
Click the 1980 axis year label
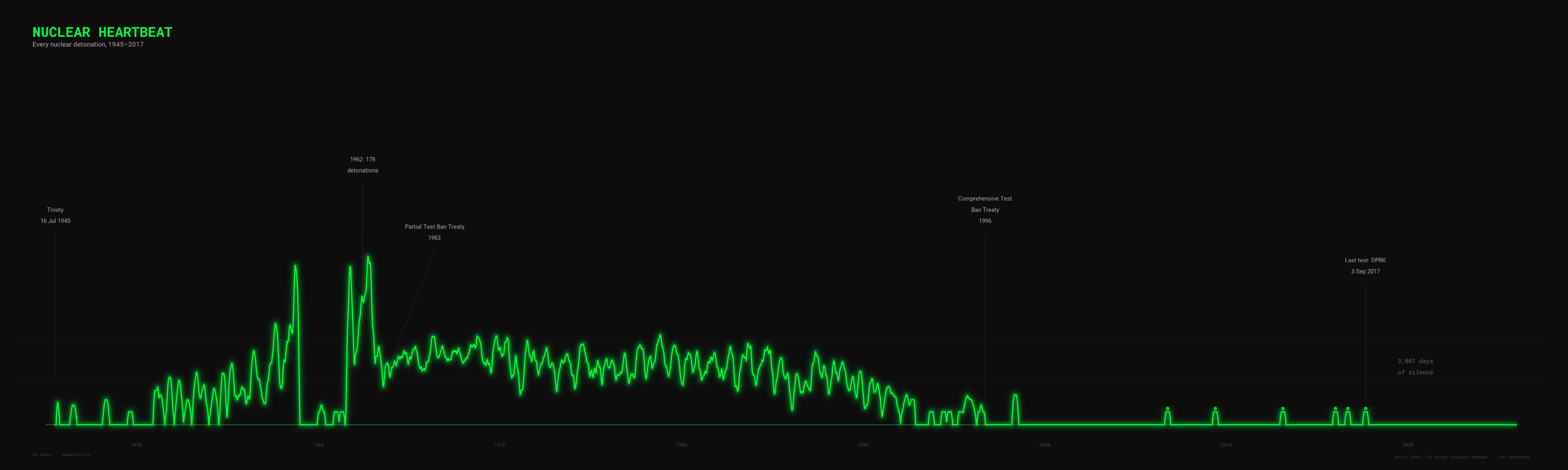pyautogui.click(x=681, y=445)
